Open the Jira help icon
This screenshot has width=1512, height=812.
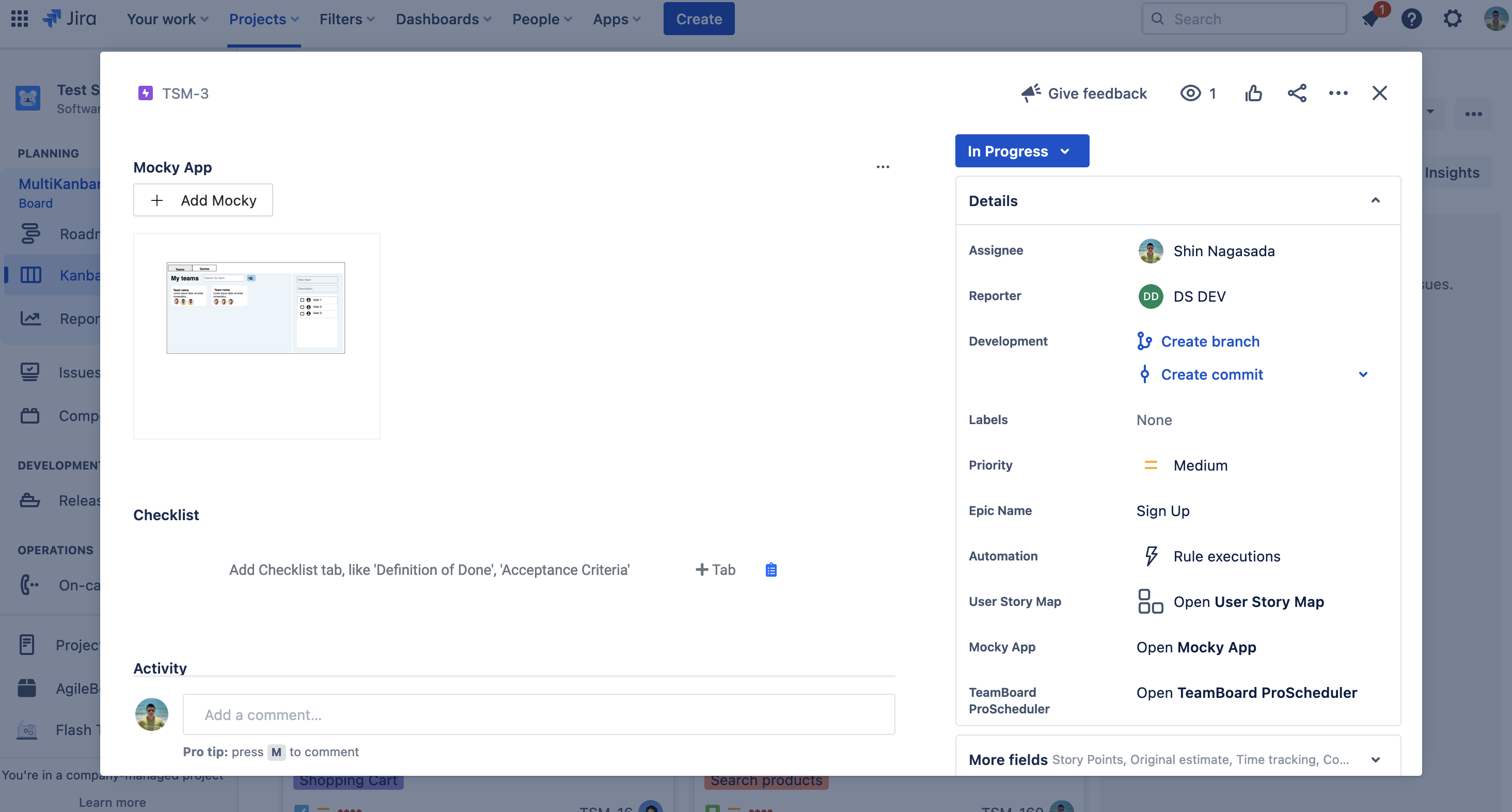(x=1411, y=19)
